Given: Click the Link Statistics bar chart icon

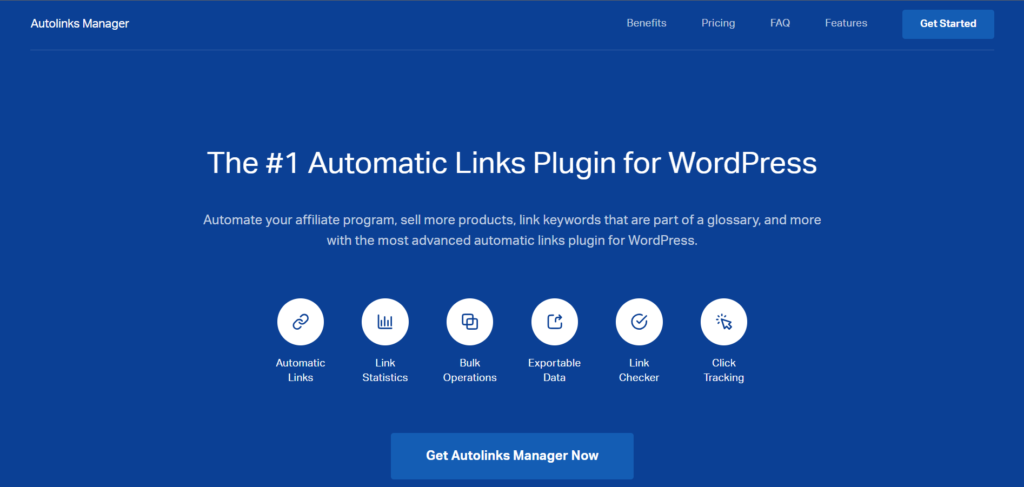Looking at the screenshot, I should click(x=385, y=322).
